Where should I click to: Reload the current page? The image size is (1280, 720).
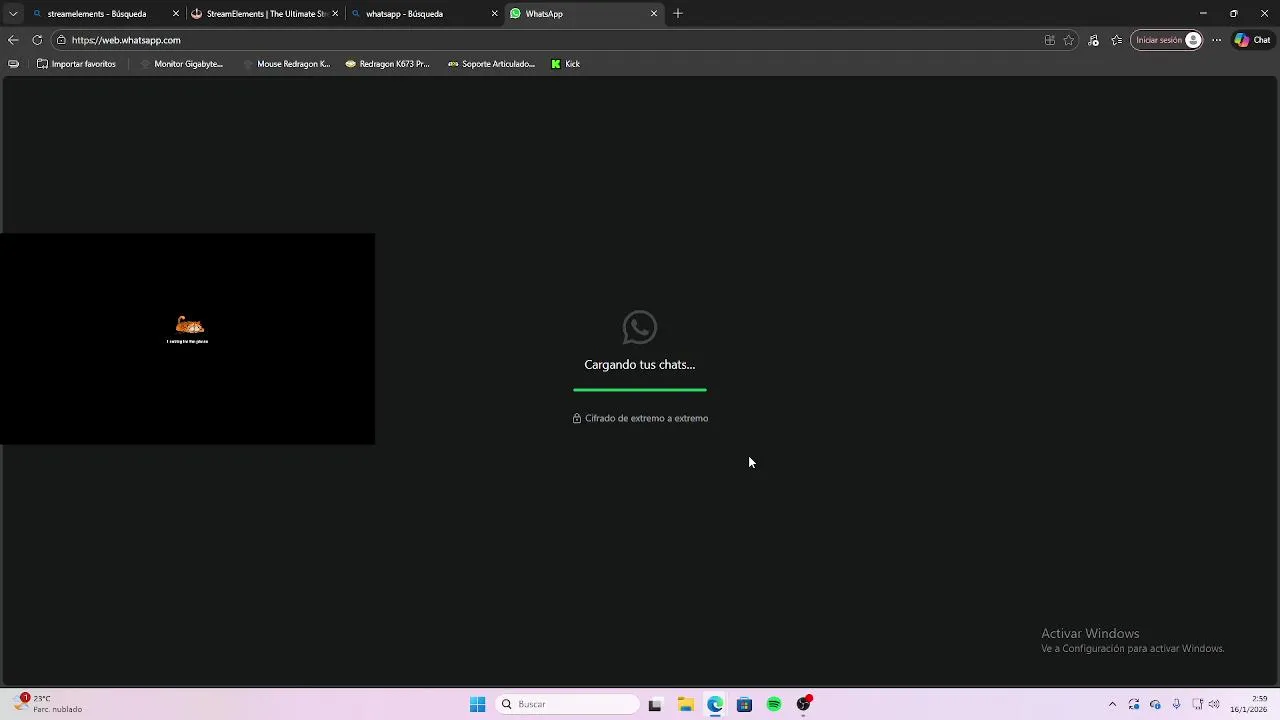pyautogui.click(x=37, y=40)
